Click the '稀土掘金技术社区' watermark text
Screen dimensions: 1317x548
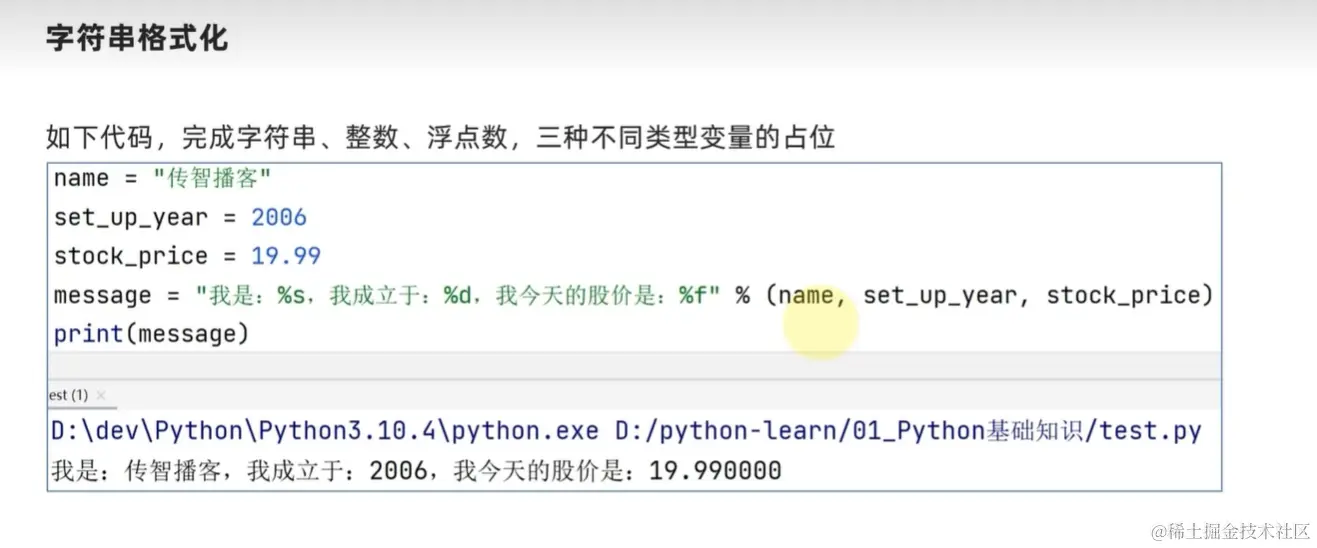coord(1238,531)
